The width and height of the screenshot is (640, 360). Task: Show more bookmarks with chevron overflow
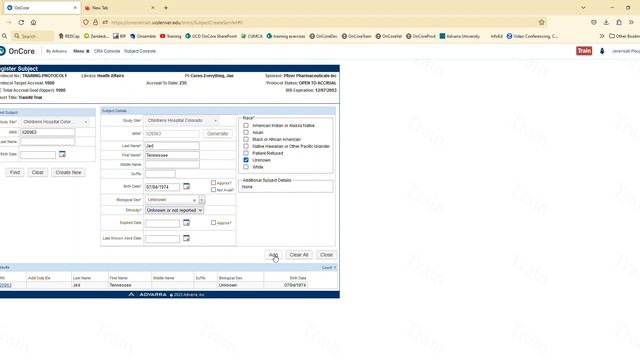[602, 36]
